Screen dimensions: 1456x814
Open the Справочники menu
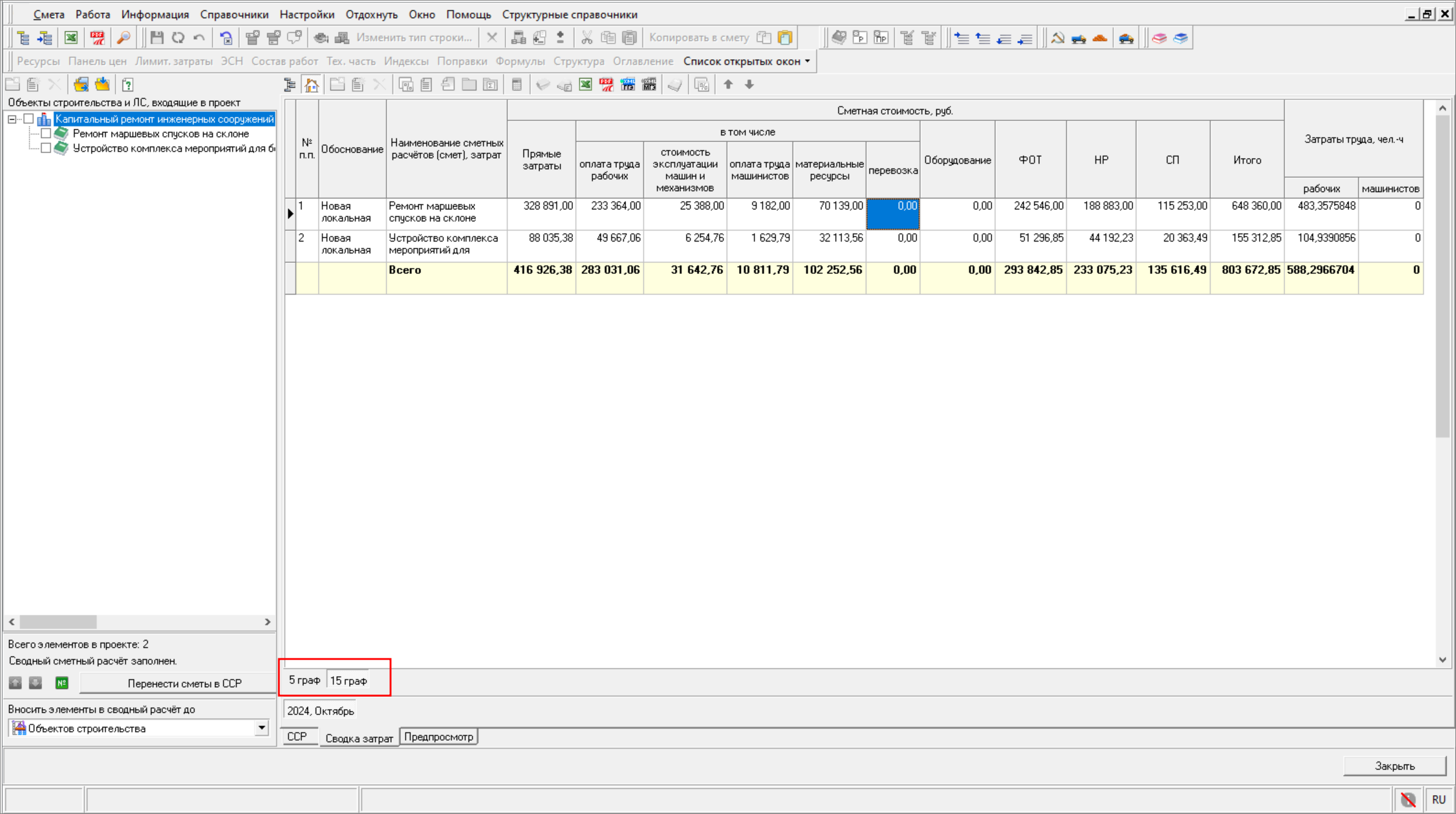234,15
